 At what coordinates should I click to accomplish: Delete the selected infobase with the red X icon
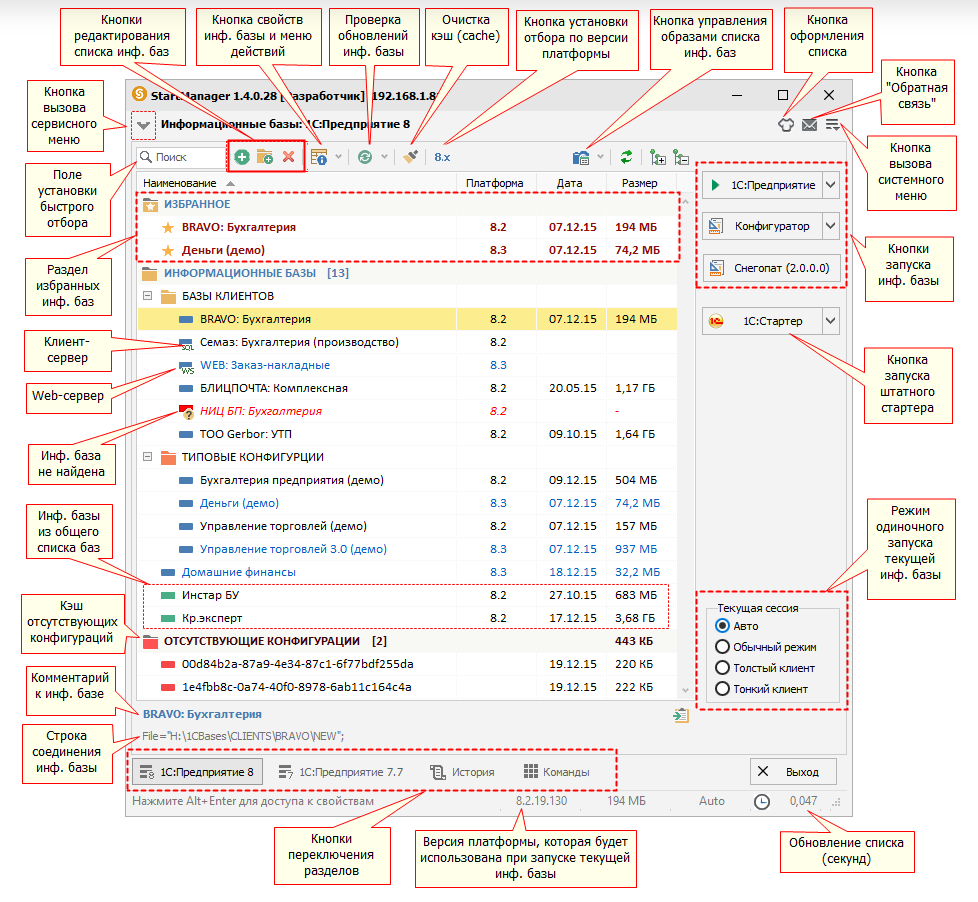pyautogui.click(x=288, y=157)
